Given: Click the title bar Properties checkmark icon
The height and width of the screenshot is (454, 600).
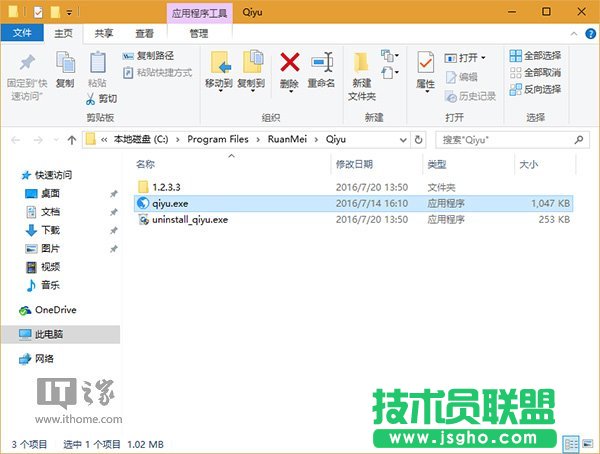Looking at the screenshot, I should click(x=38, y=13).
